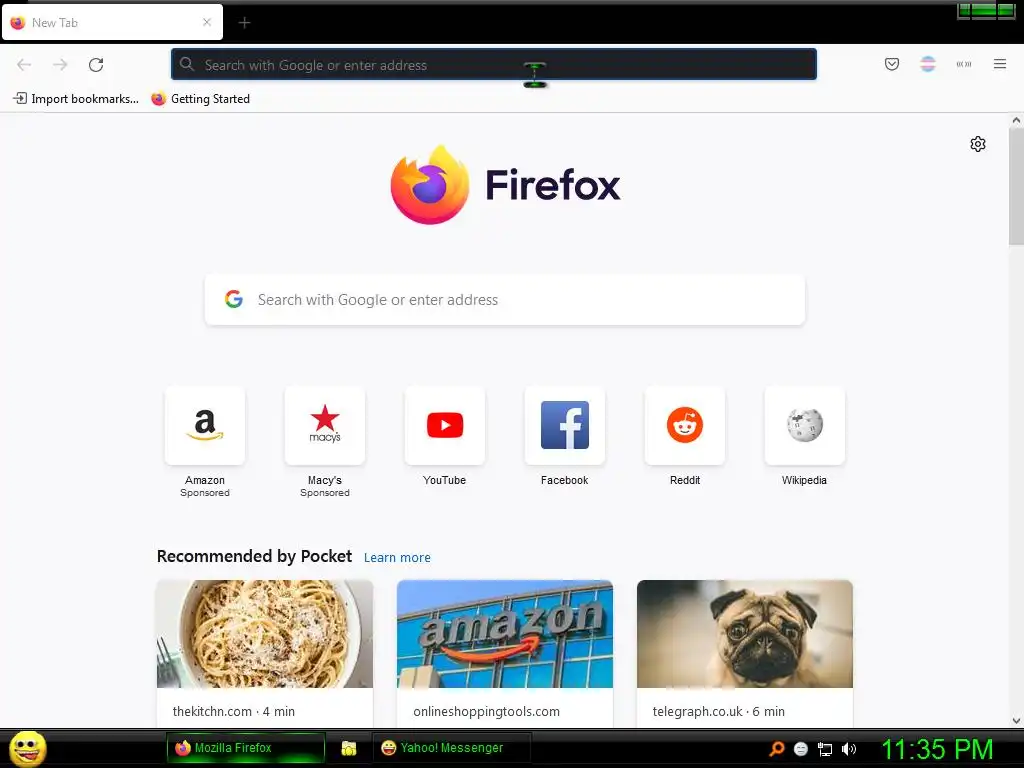1024x768 pixels.
Task: Reload the current page
Action: [x=96, y=65]
